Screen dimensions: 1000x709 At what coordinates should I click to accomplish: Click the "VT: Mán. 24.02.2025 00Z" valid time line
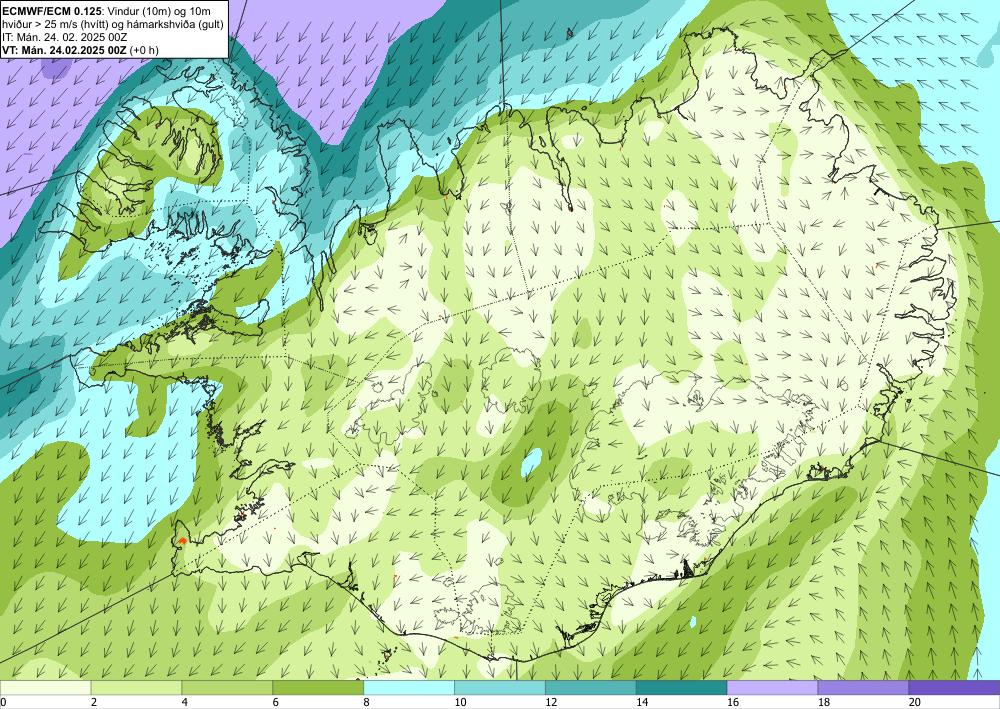pos(65,50)
